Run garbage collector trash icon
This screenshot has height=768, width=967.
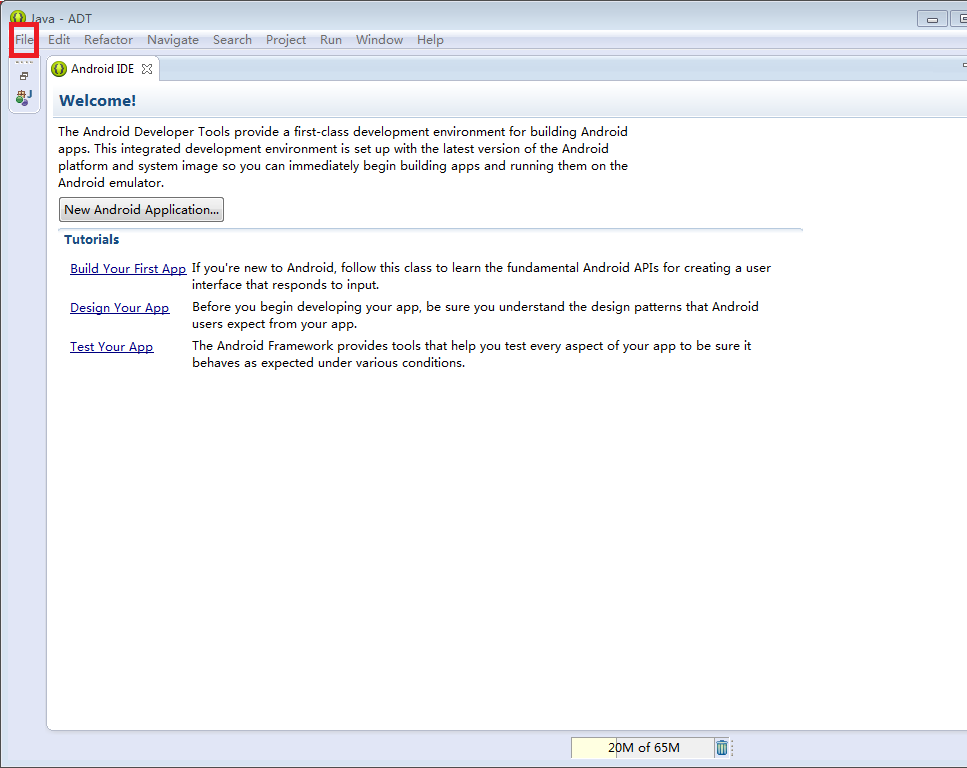pyautogui.click(x=722, y=748)
